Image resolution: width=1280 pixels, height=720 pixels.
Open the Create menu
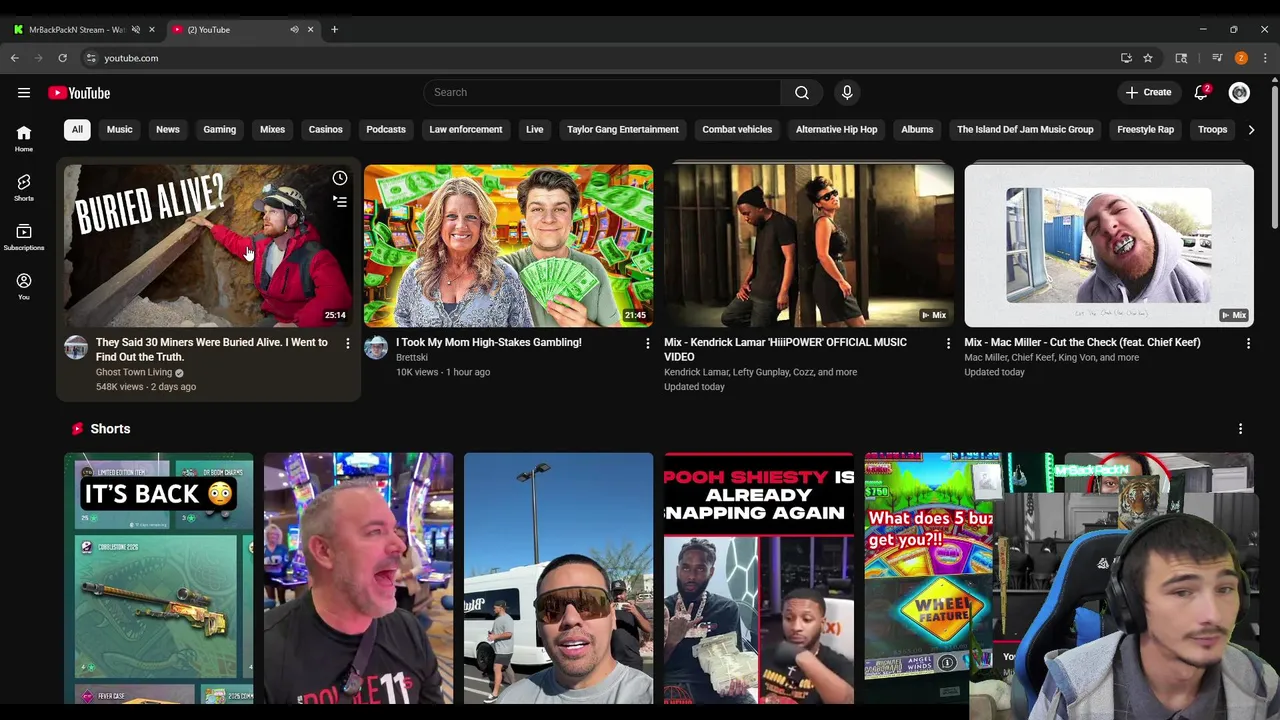(1148, 93)
